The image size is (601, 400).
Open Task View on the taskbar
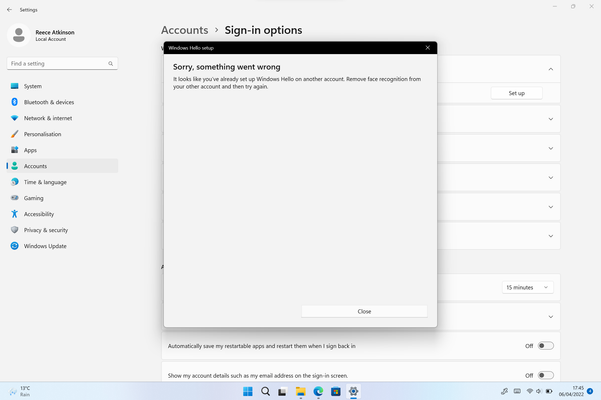pos(282,392)
